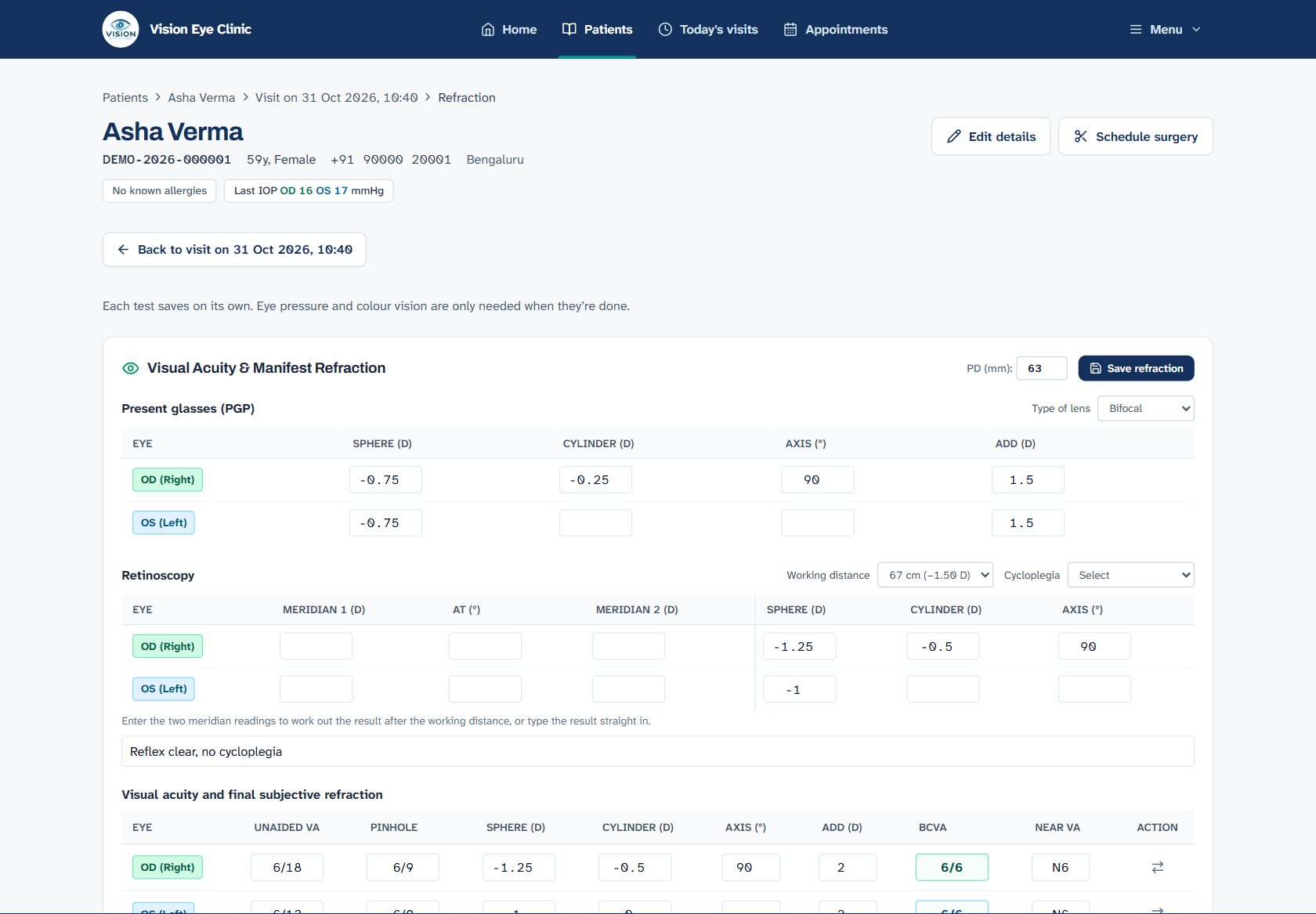Click the Schedule surgery button
Screen dimensions: 1316x914
tap(1136, 136)
